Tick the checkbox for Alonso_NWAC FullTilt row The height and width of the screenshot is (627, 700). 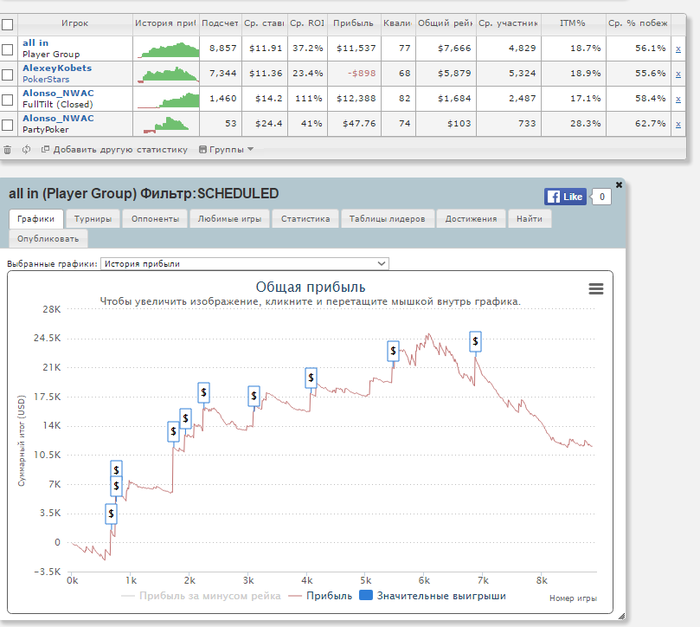[7, 100]
